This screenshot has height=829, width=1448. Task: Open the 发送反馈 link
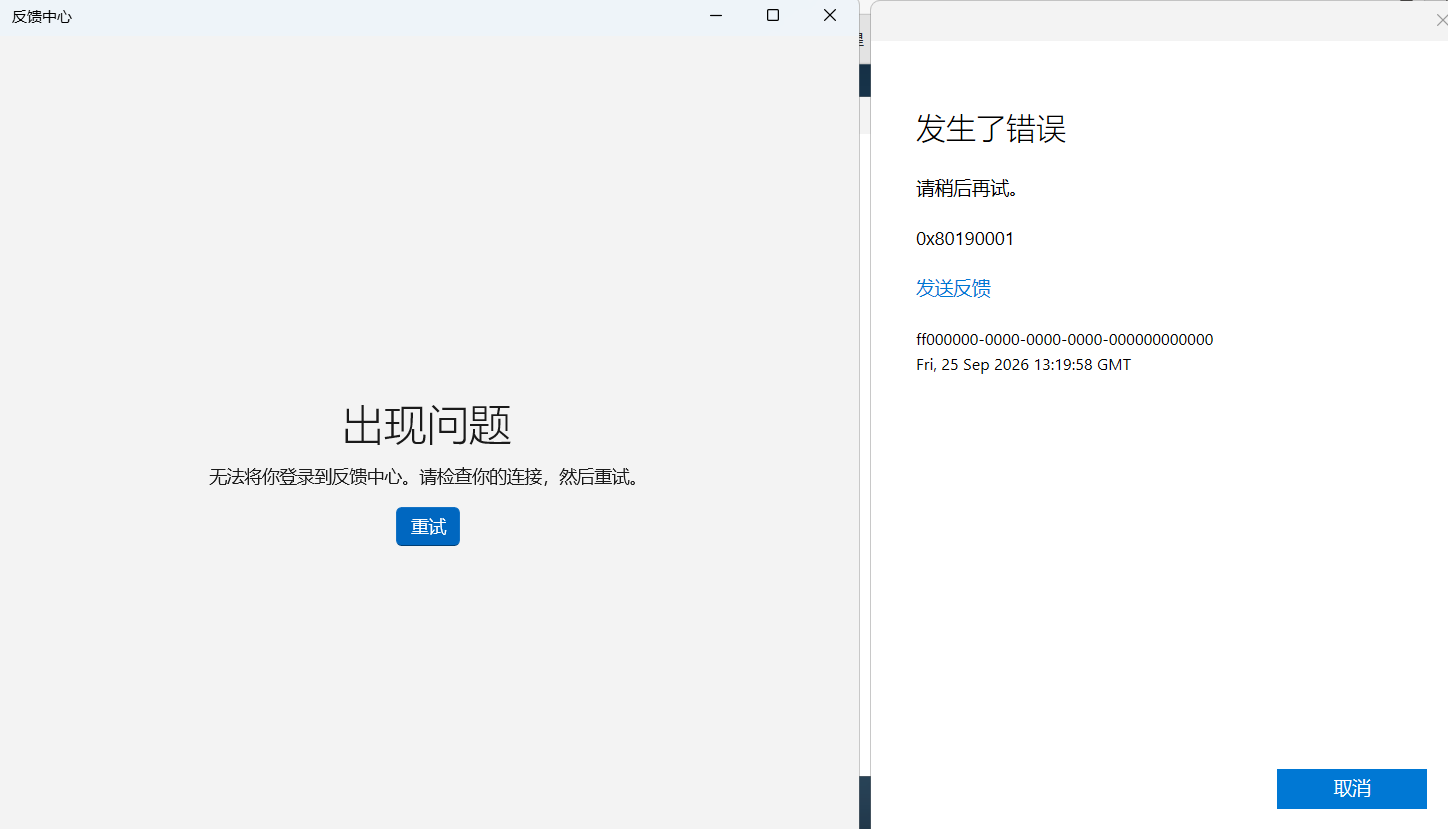[x=953, y=289]
